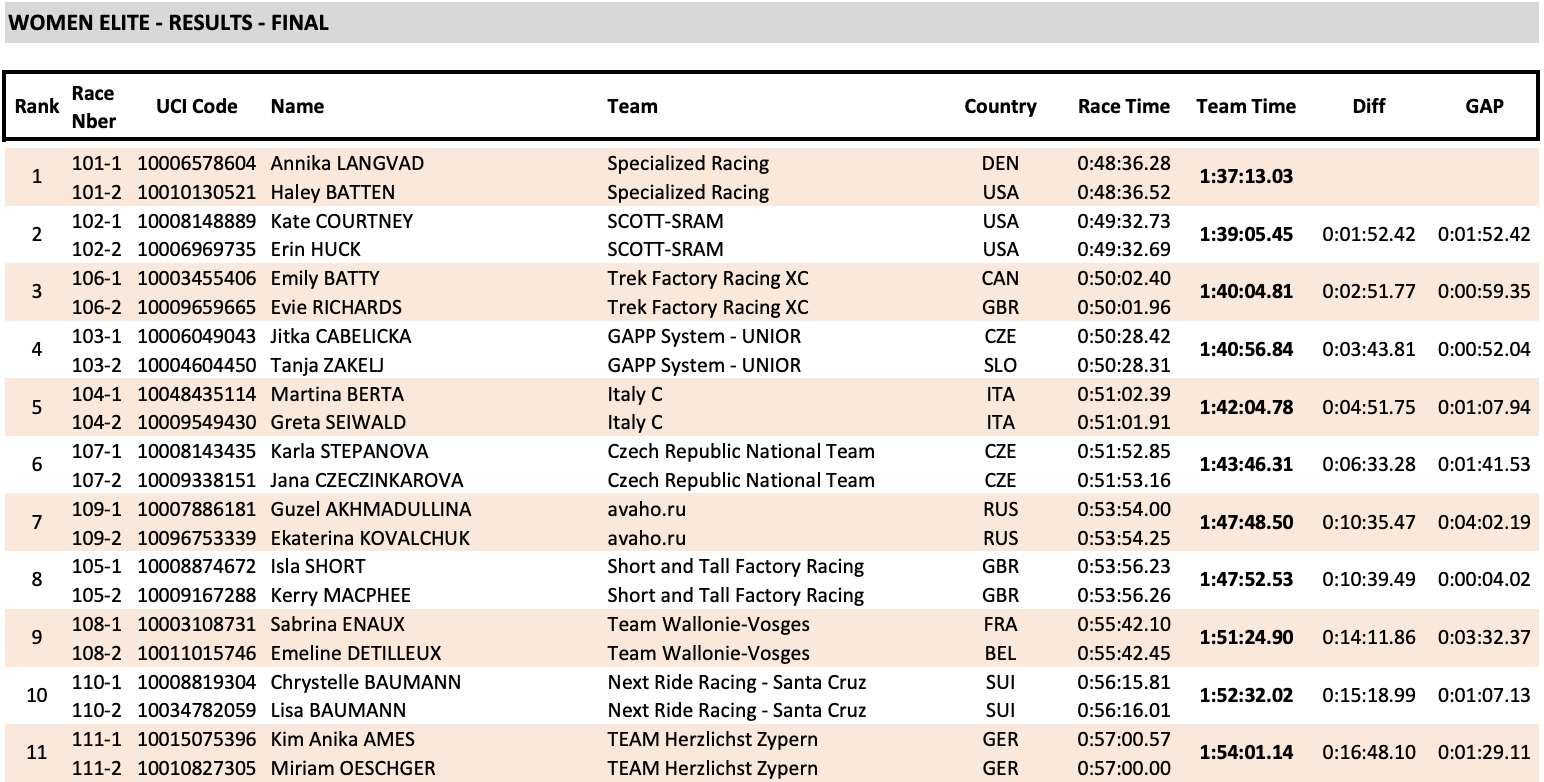
Task: Click team time 1:47:52.53
Action: point(1246,580)
